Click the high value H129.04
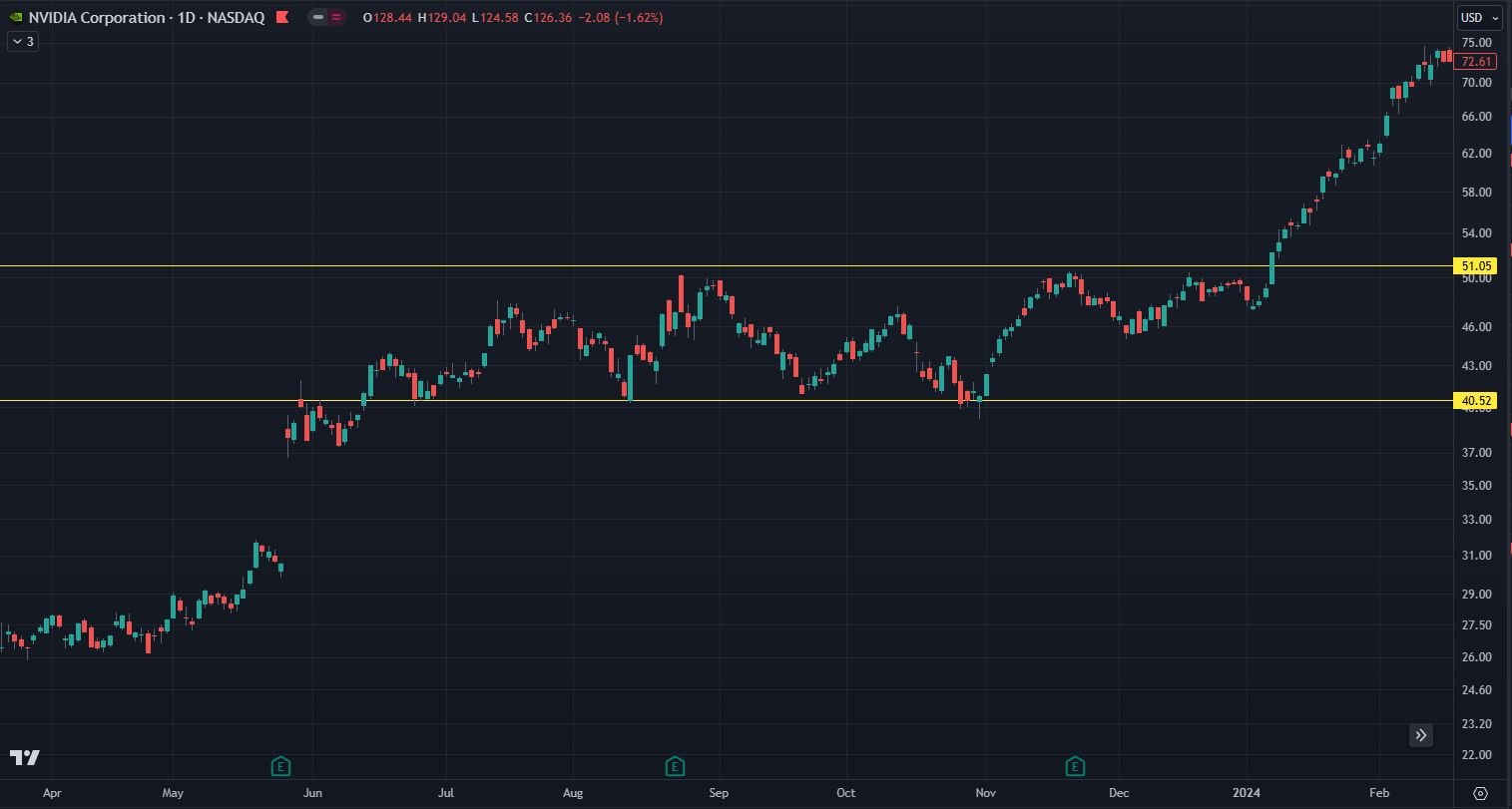 (x=442, y=18)
